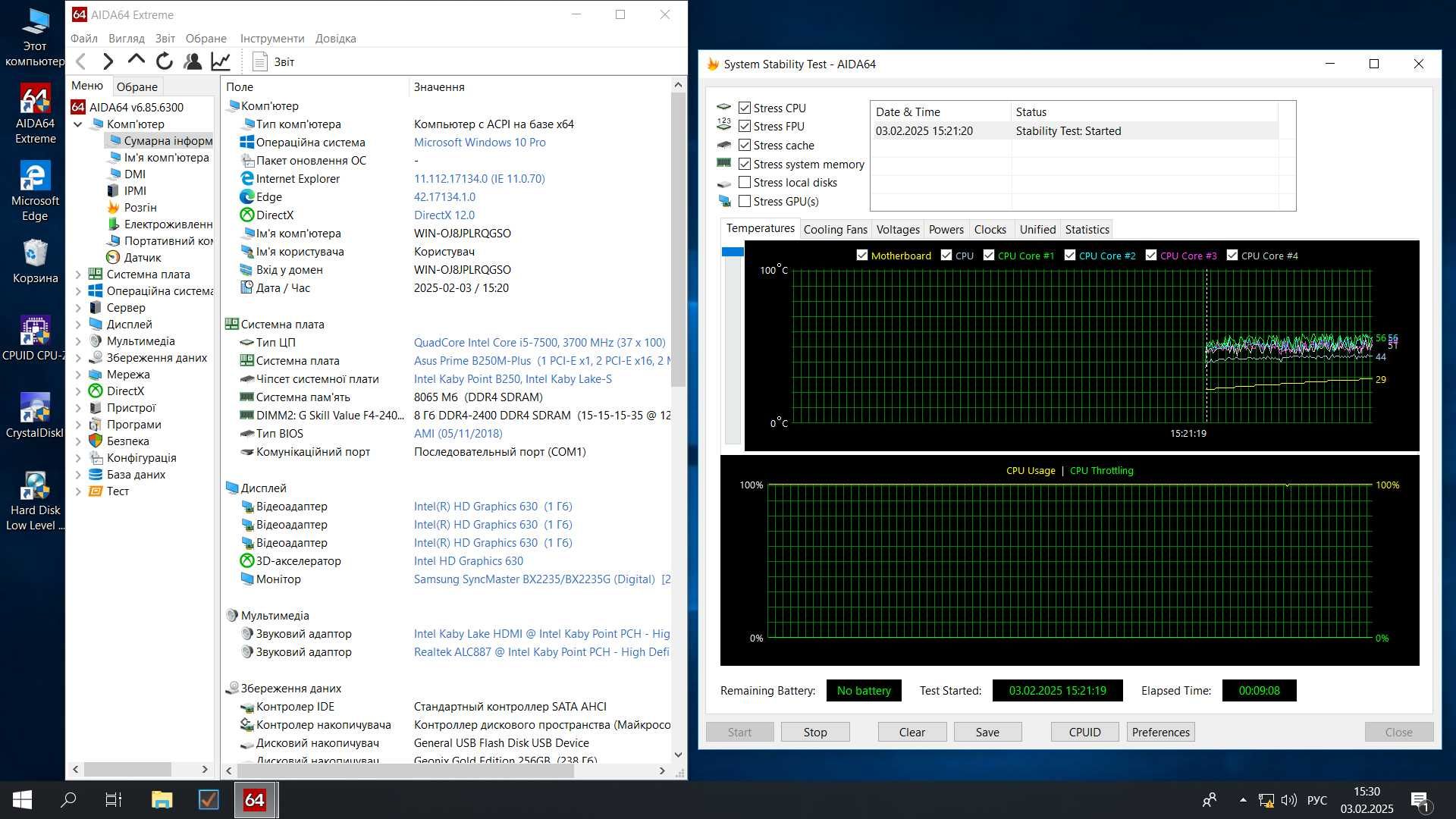Open AIDA64 Extreme desktop shortcut
The image size is (1456, 819).
click(35, 114)
